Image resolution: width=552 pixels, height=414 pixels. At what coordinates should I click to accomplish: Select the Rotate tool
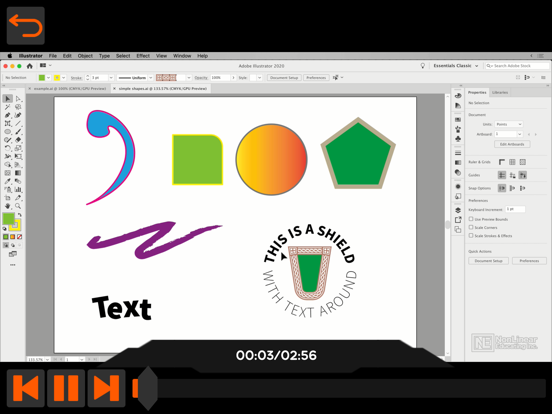point(7,148)
